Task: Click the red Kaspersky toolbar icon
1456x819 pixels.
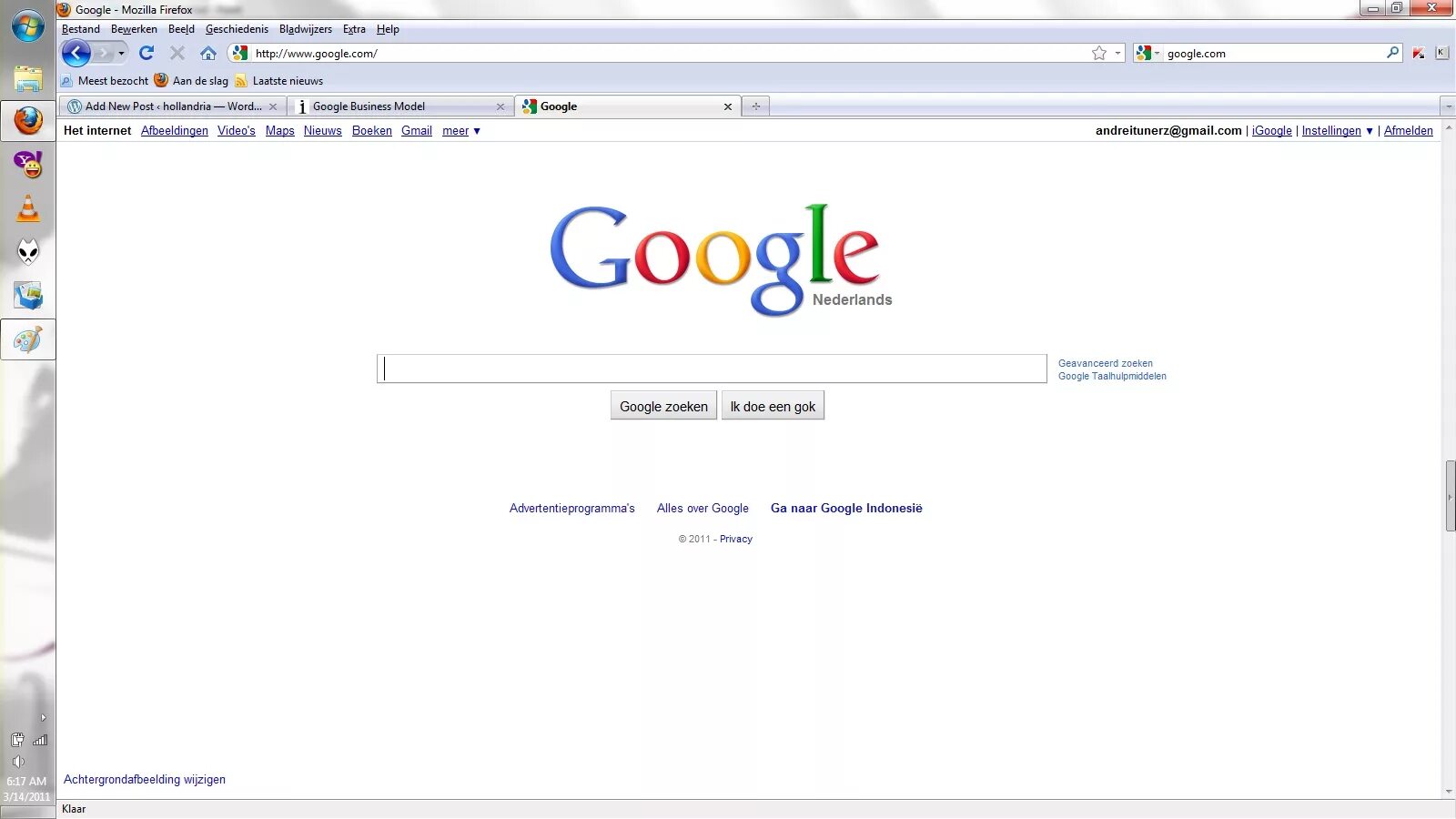Action: (x=1419, y=53)
